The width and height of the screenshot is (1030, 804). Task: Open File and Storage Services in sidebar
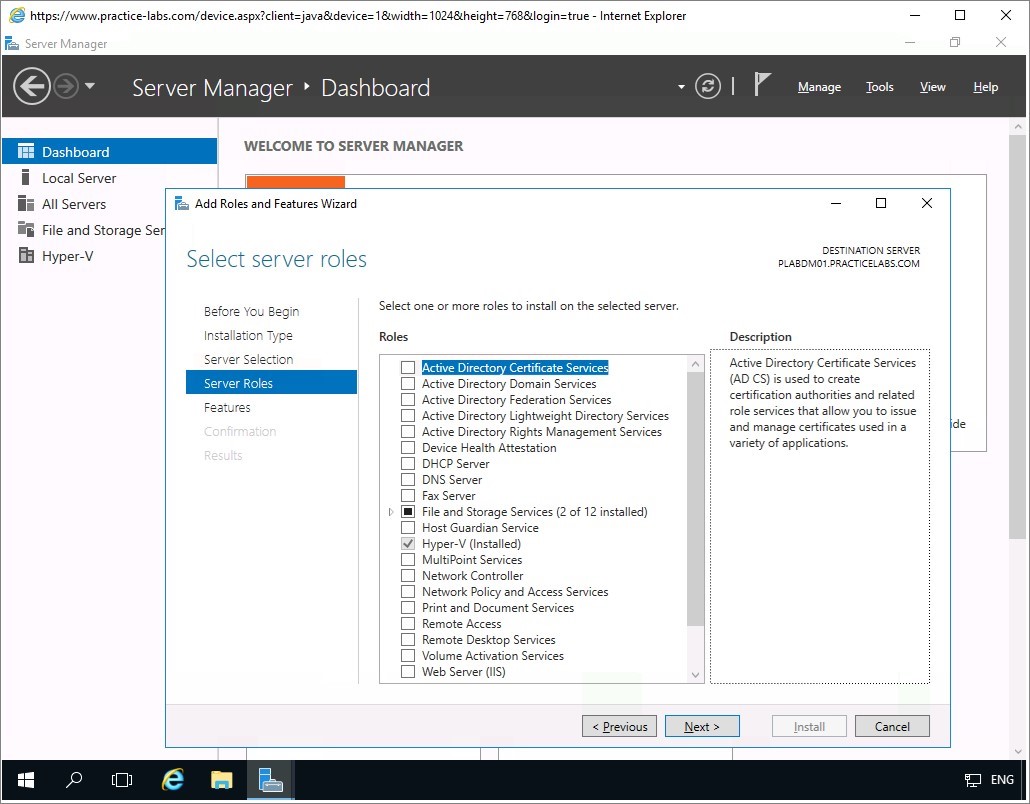click(84, 230)
